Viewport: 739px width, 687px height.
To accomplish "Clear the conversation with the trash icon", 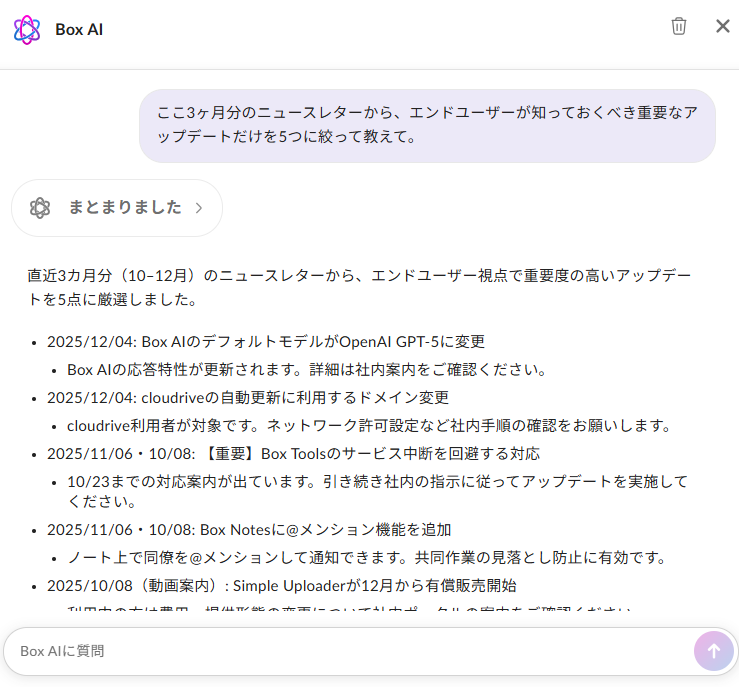I will tap(679, 27).
